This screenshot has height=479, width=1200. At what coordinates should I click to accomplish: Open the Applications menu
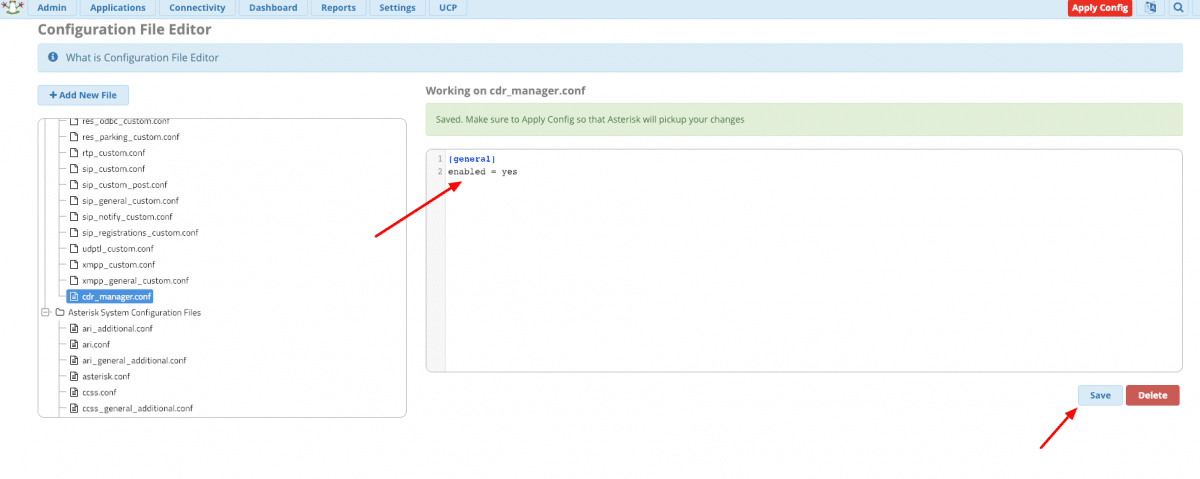pyautogui.click(x=117, y=8)
